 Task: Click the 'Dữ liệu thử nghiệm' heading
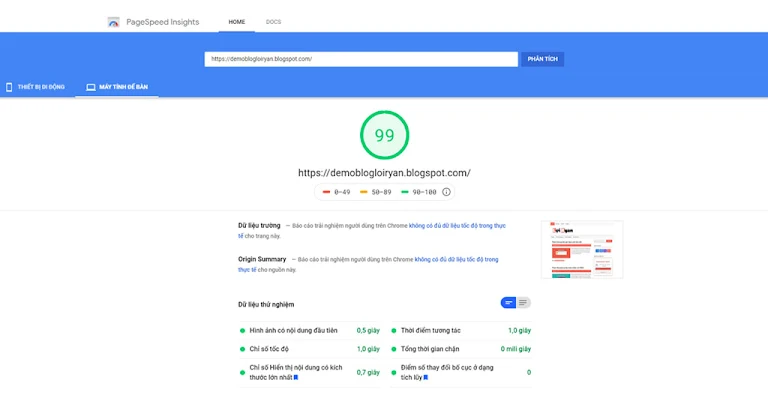(x=266, y=305)
